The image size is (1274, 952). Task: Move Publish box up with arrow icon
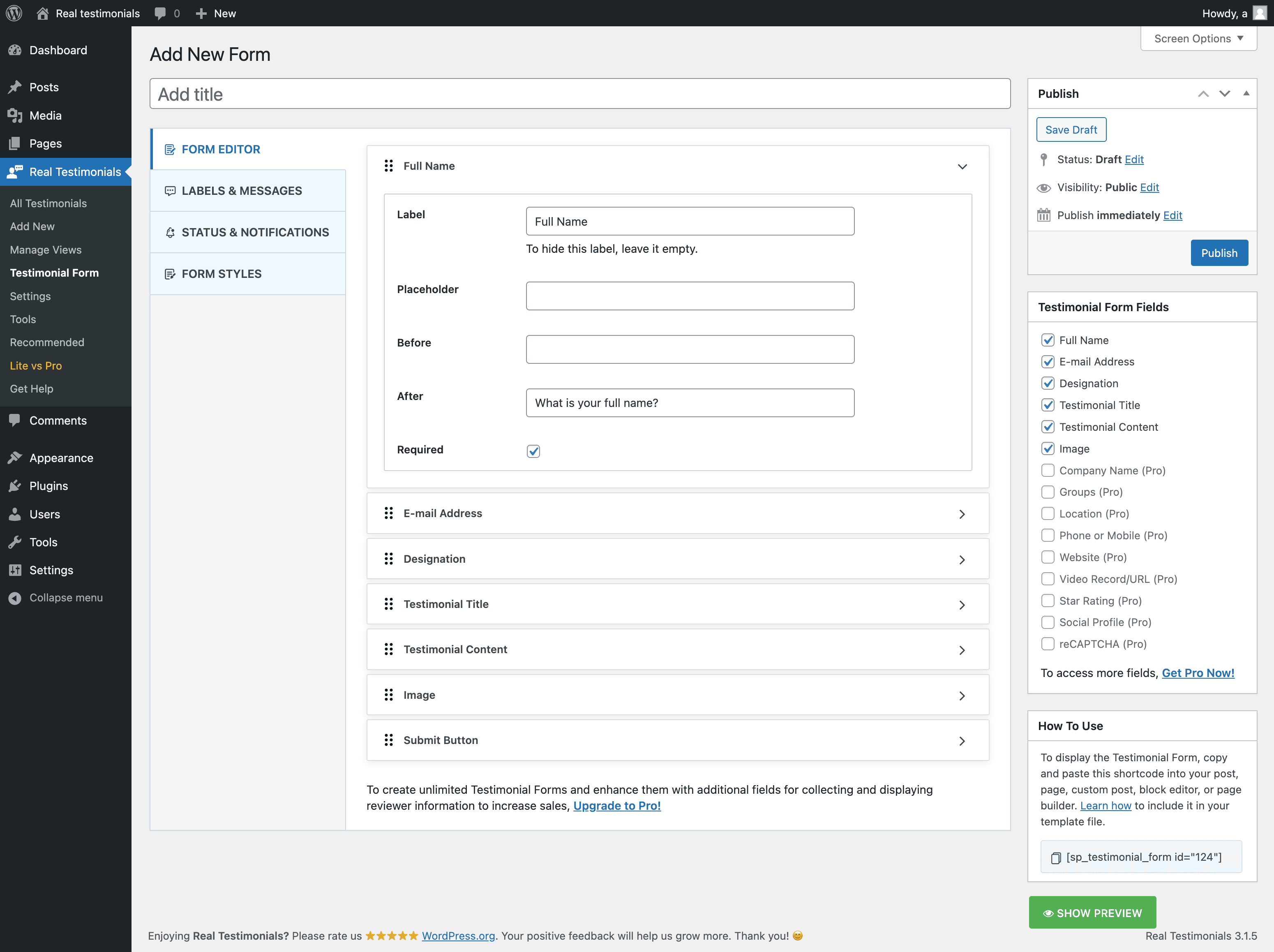tap(1203, 94)
